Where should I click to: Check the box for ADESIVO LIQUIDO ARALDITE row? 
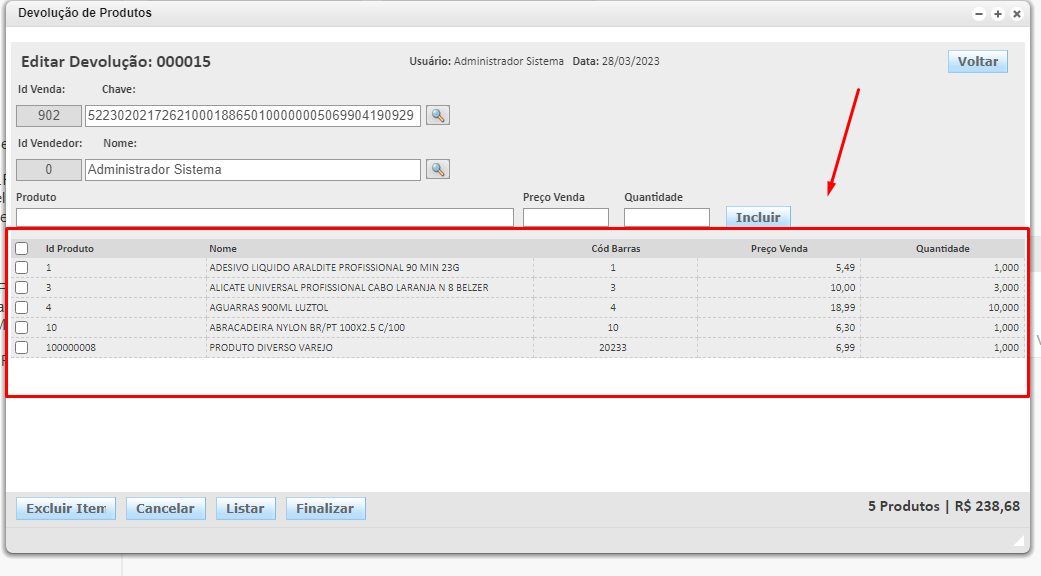click(x=22, y=268)
